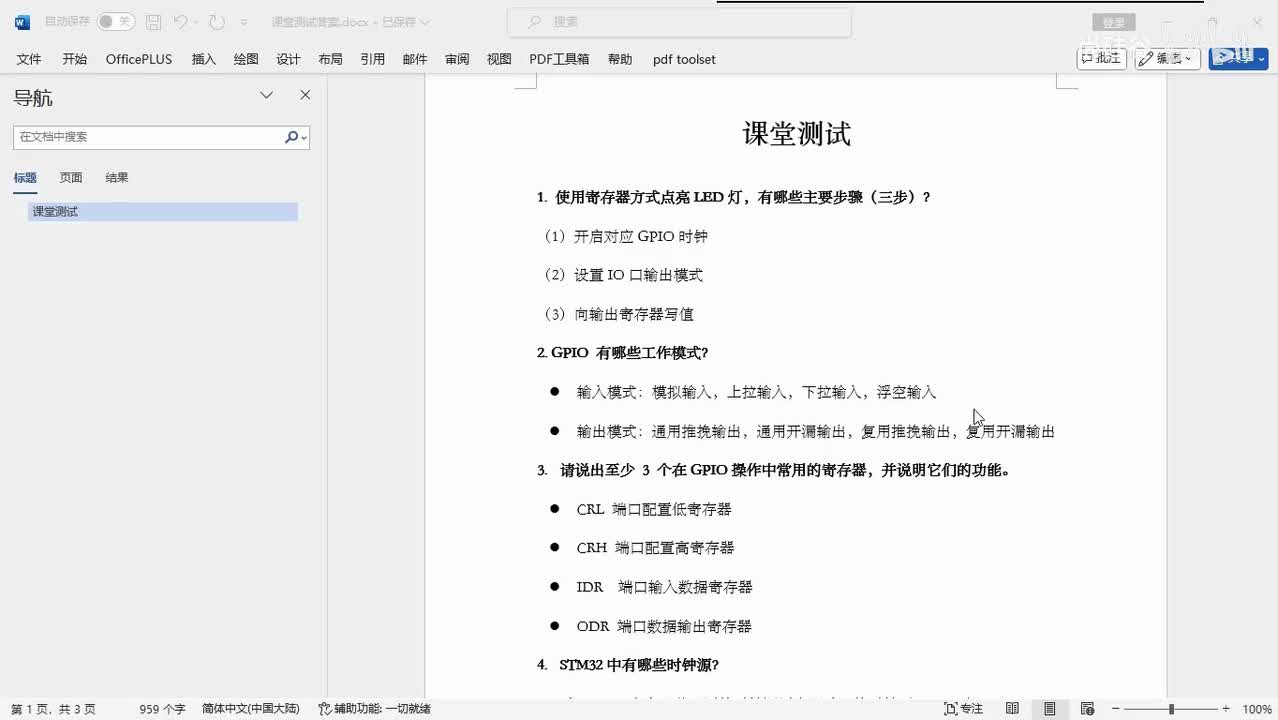Image resolution: width=1278 pixels, height=720 pixels.
Task: Open the 邮件 tab
Action: tap(415, 59)
